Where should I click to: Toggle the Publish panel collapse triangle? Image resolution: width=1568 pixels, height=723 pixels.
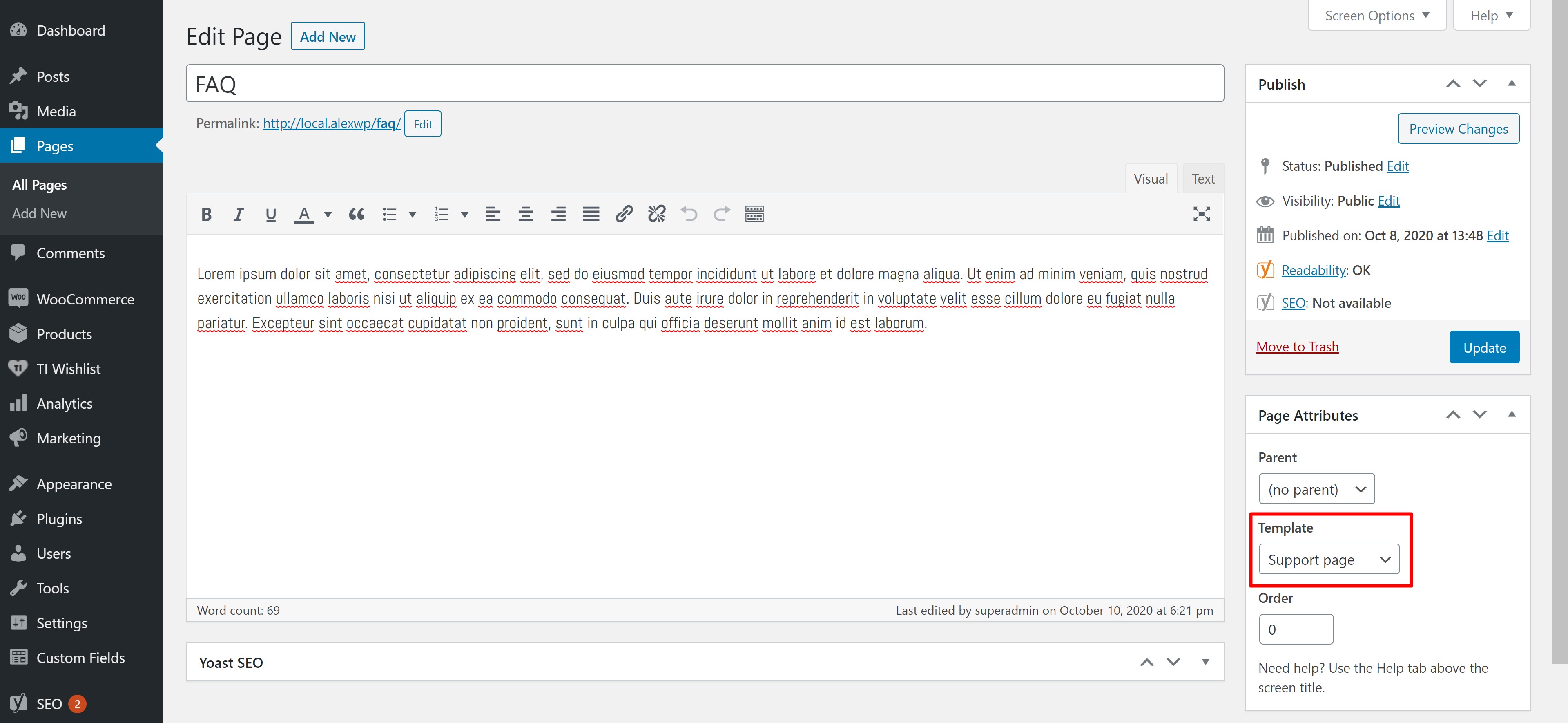(1511, 83)
